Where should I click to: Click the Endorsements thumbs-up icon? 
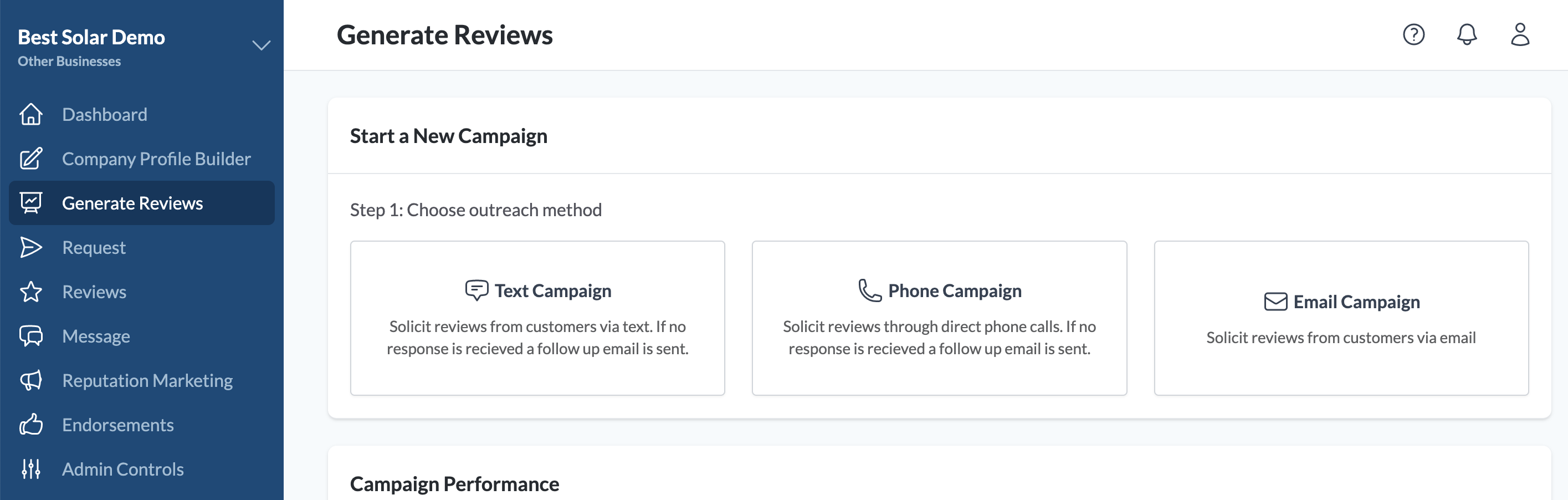(x=31, y=425)
